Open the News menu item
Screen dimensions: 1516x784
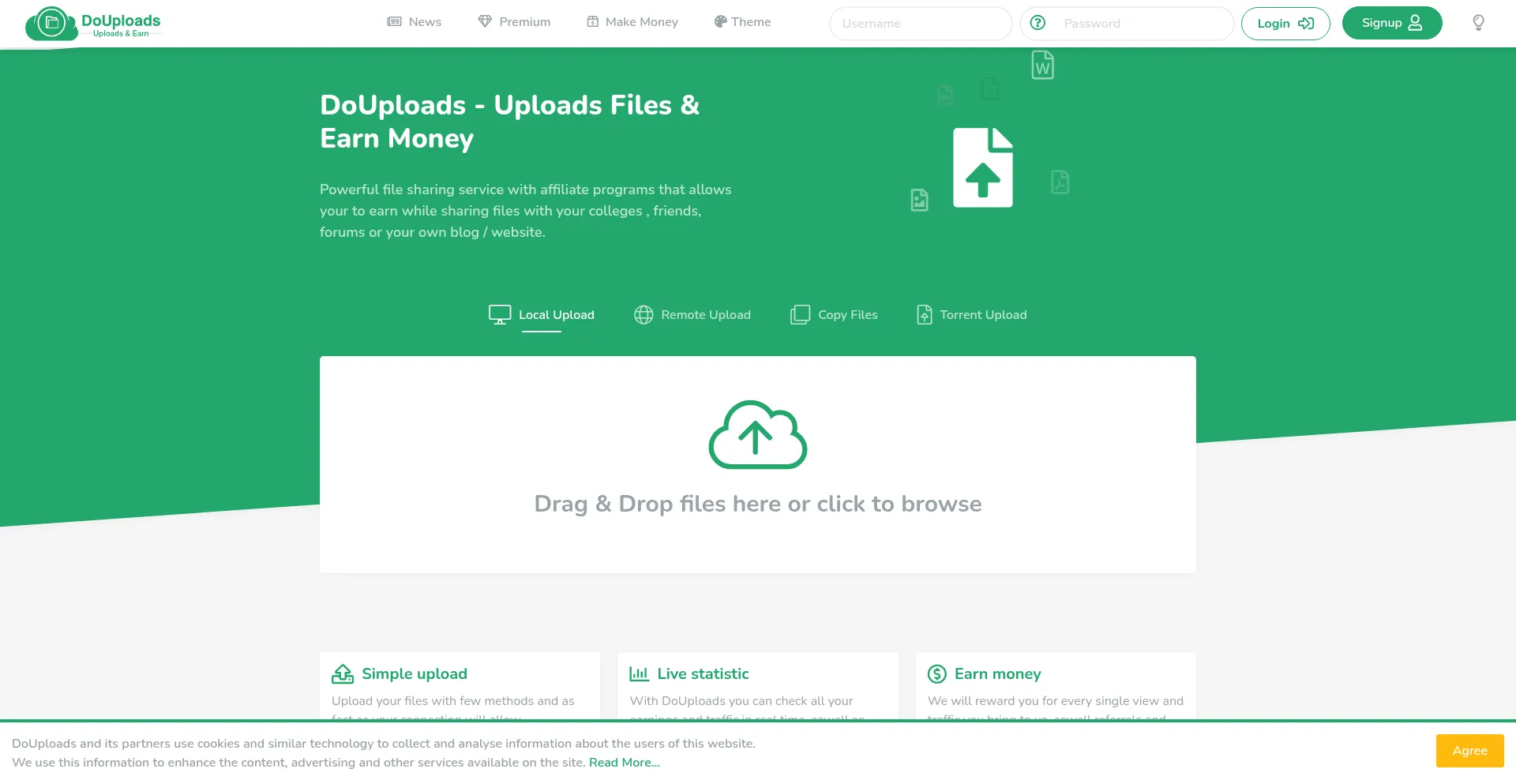[415, 22]
